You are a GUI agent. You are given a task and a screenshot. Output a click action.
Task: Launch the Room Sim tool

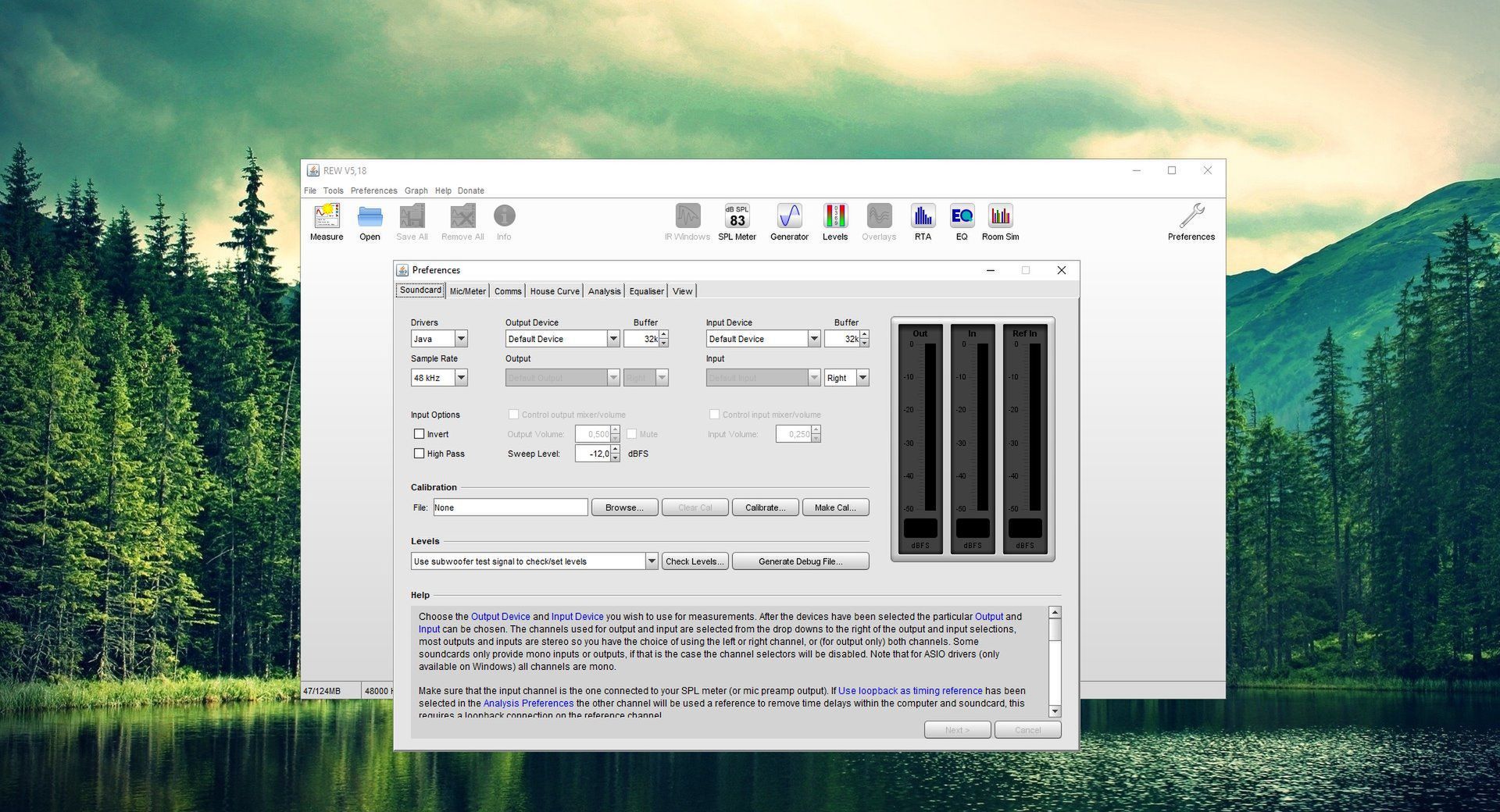(1000, 221)
